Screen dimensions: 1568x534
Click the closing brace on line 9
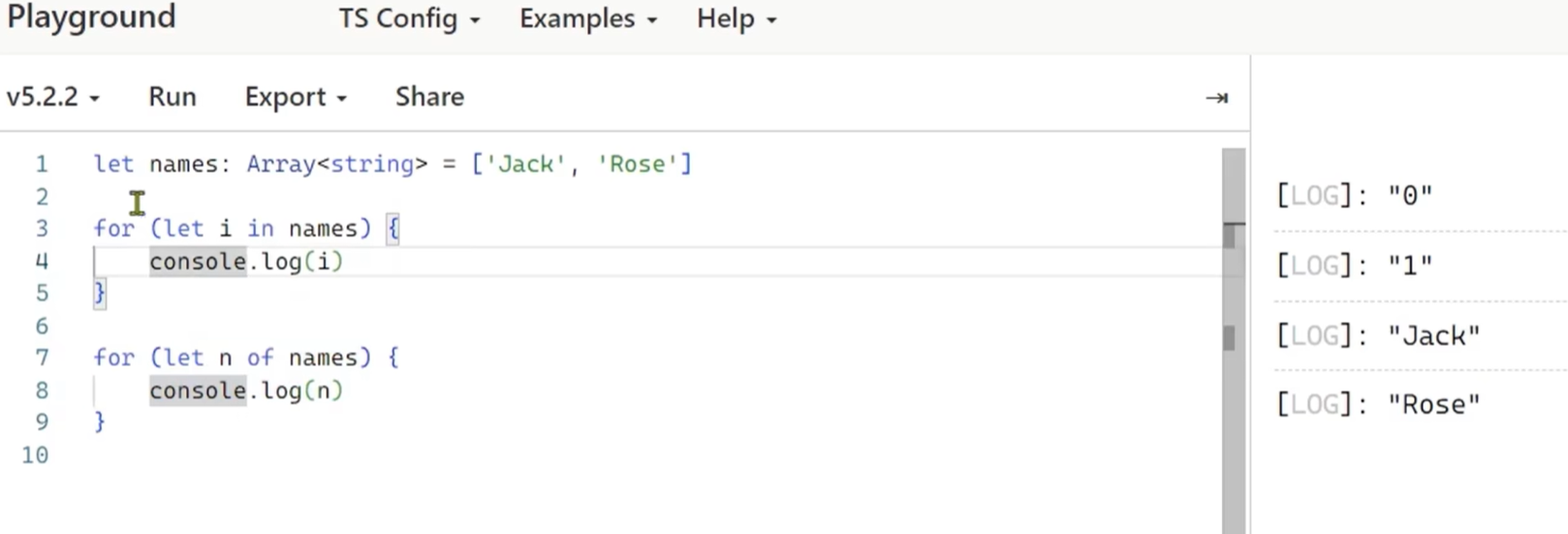click(99, 422)
